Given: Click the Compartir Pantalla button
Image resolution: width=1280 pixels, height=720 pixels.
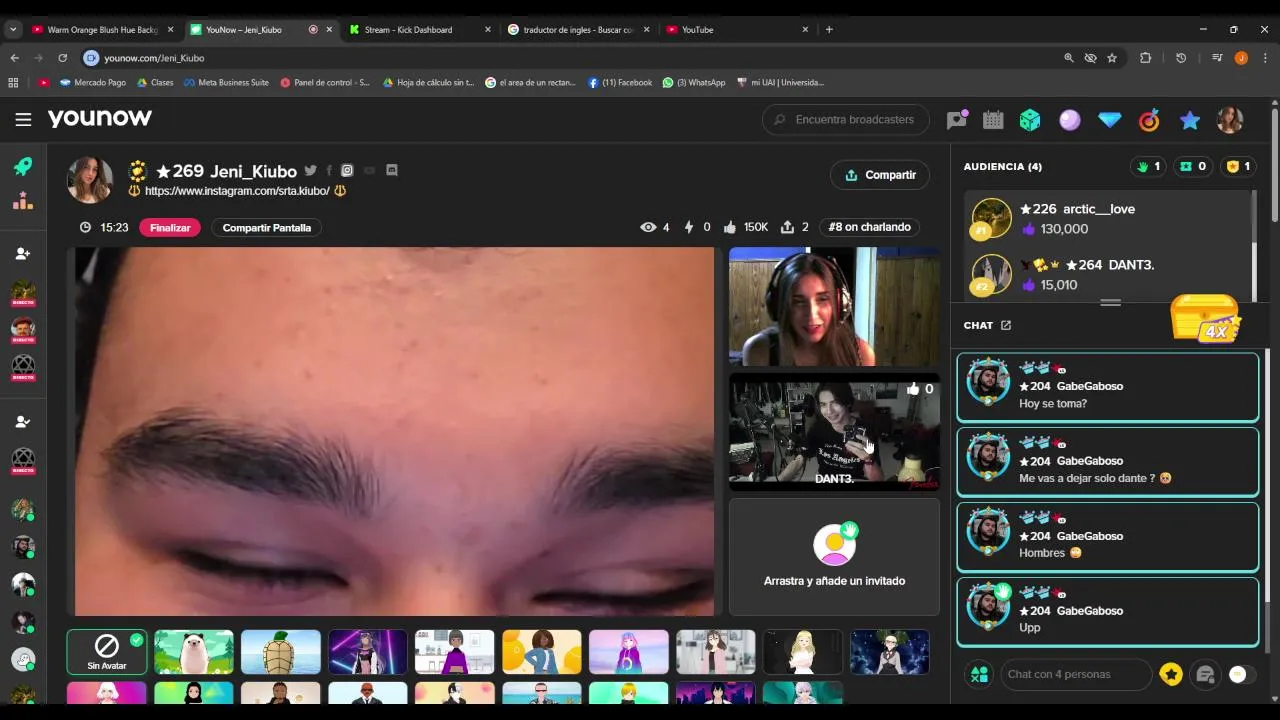Looking at the screenshot, I should tap(266, 228).
